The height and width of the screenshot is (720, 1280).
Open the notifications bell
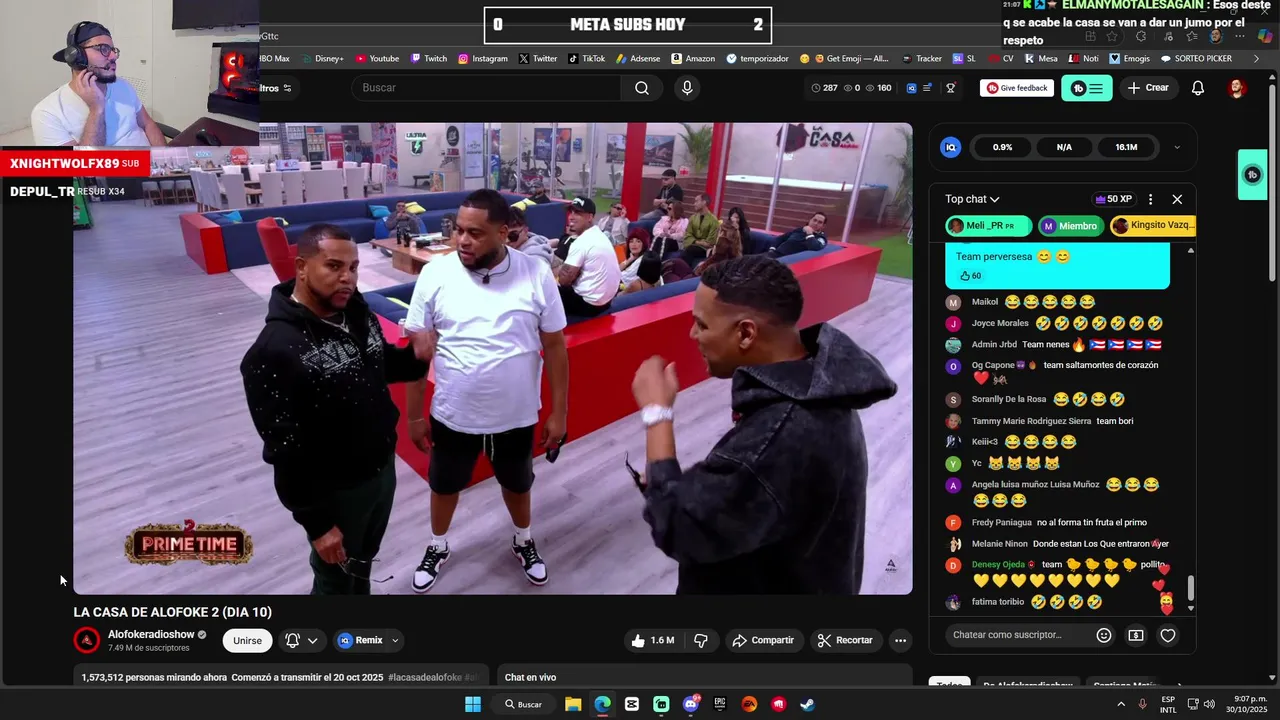coord(1198,88)
